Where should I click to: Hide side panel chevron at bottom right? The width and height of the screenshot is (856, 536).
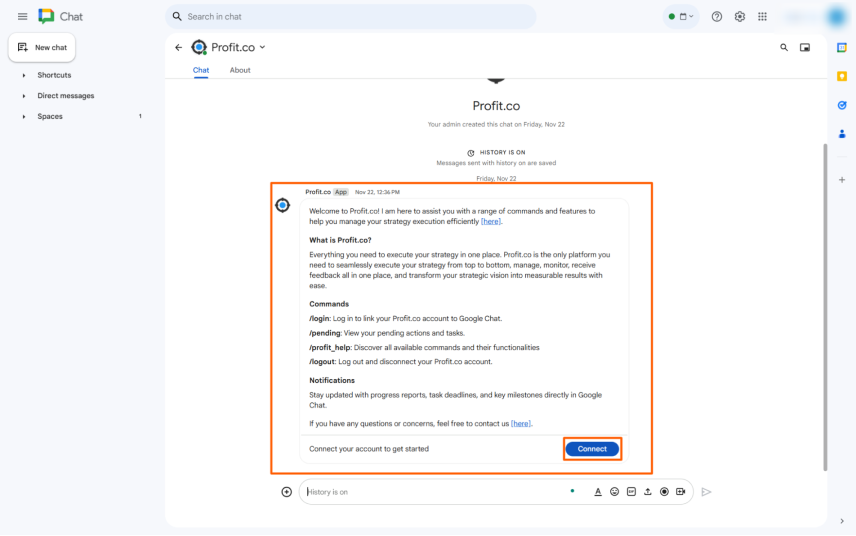point(842,521)
